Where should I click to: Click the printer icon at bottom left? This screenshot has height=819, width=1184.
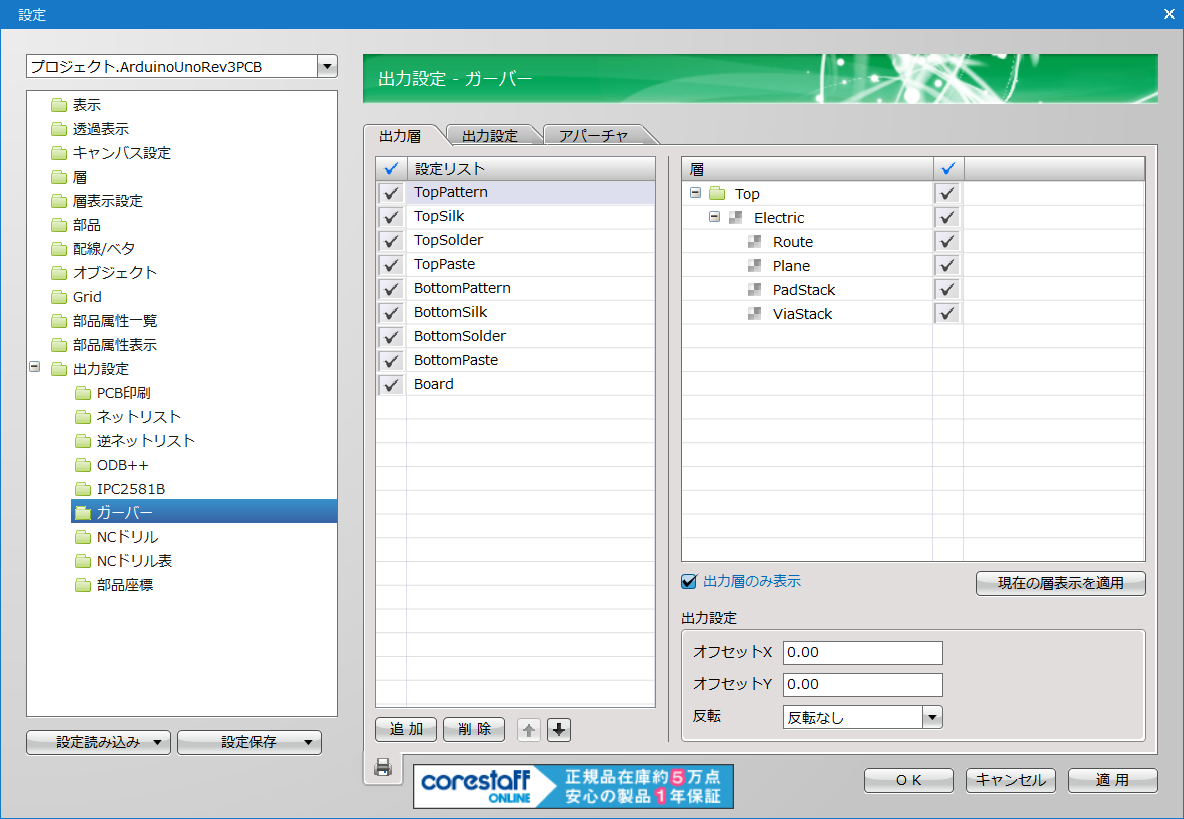point(382,767)
